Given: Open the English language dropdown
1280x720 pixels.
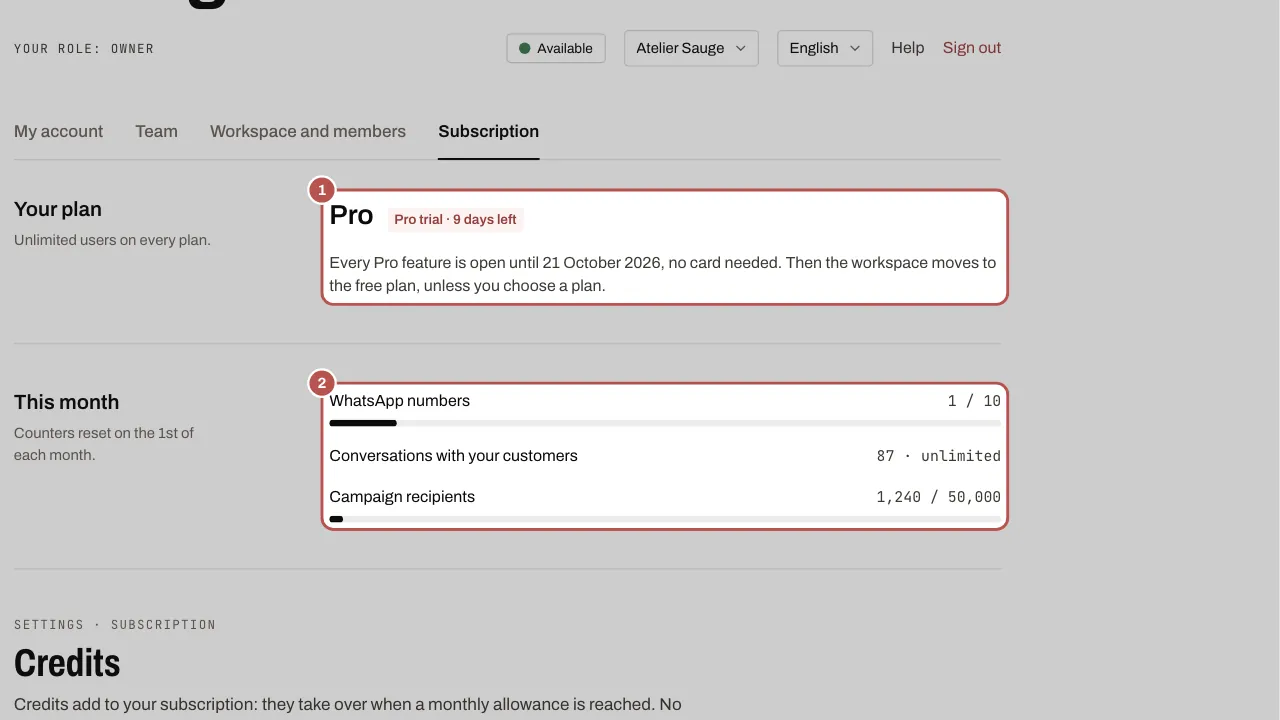Looking at the screenshot, I should [825, 48].
